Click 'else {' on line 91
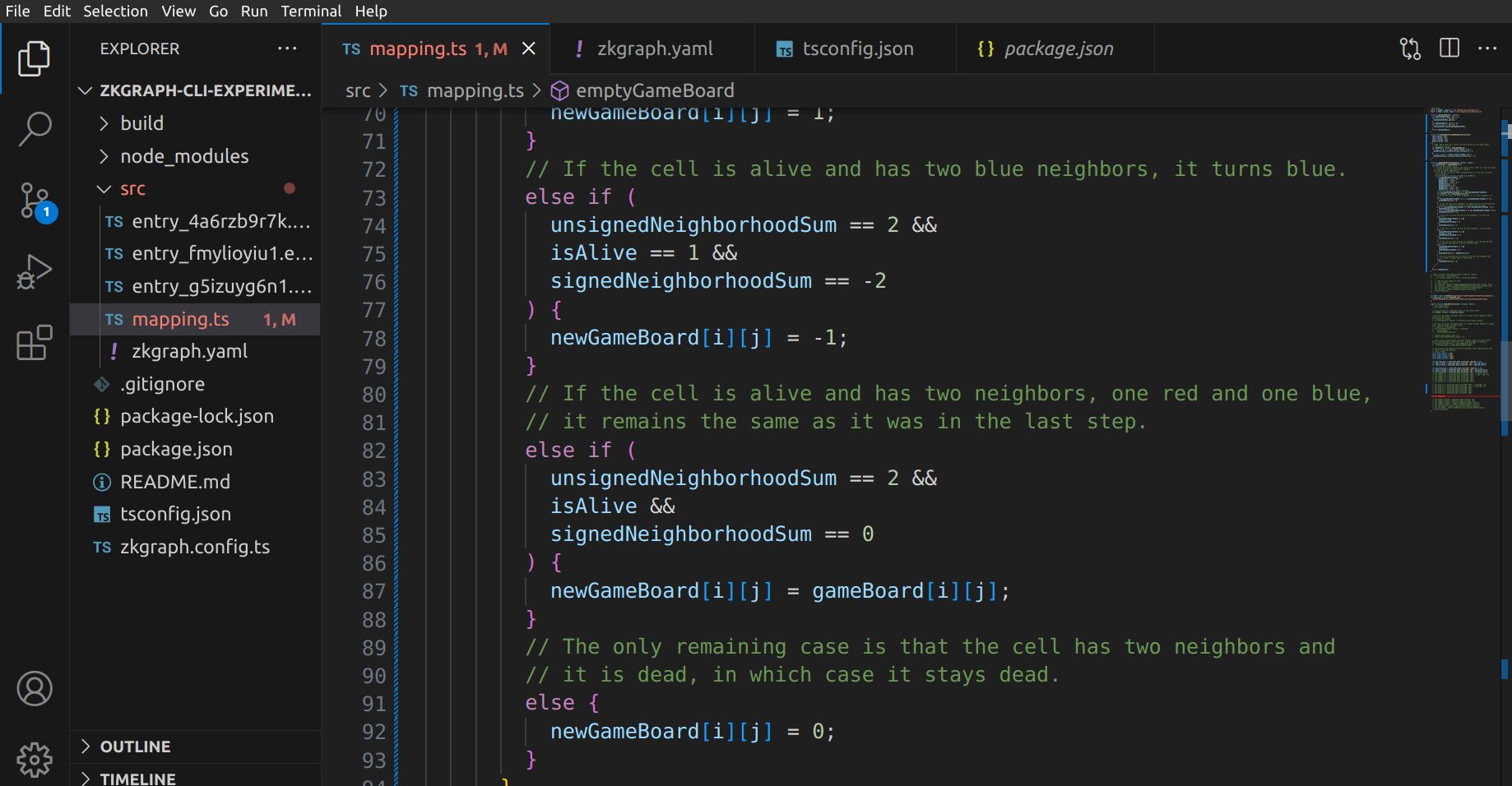 pos(563,704)
